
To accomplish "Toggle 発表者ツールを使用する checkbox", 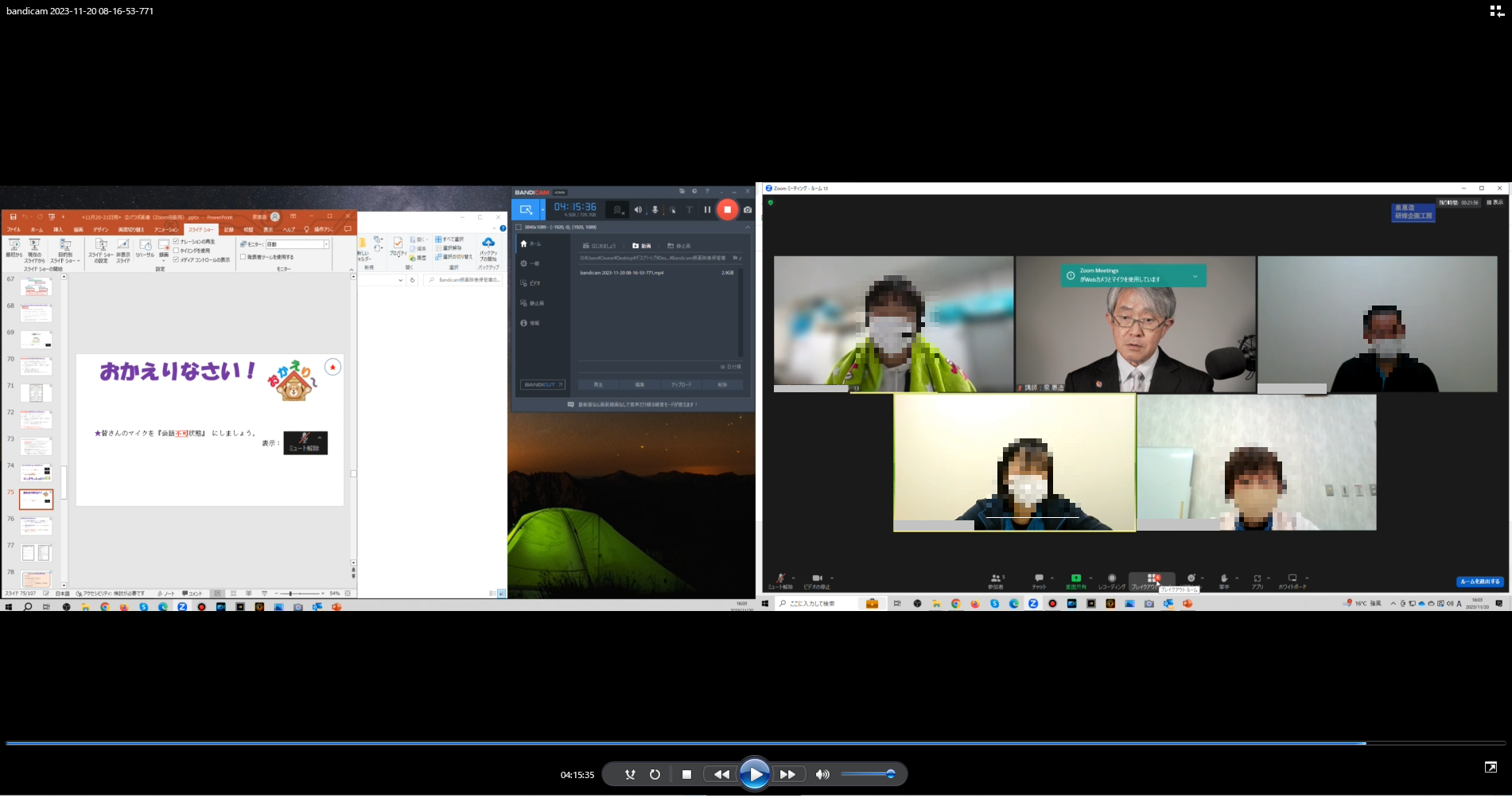I will [243, 257].
